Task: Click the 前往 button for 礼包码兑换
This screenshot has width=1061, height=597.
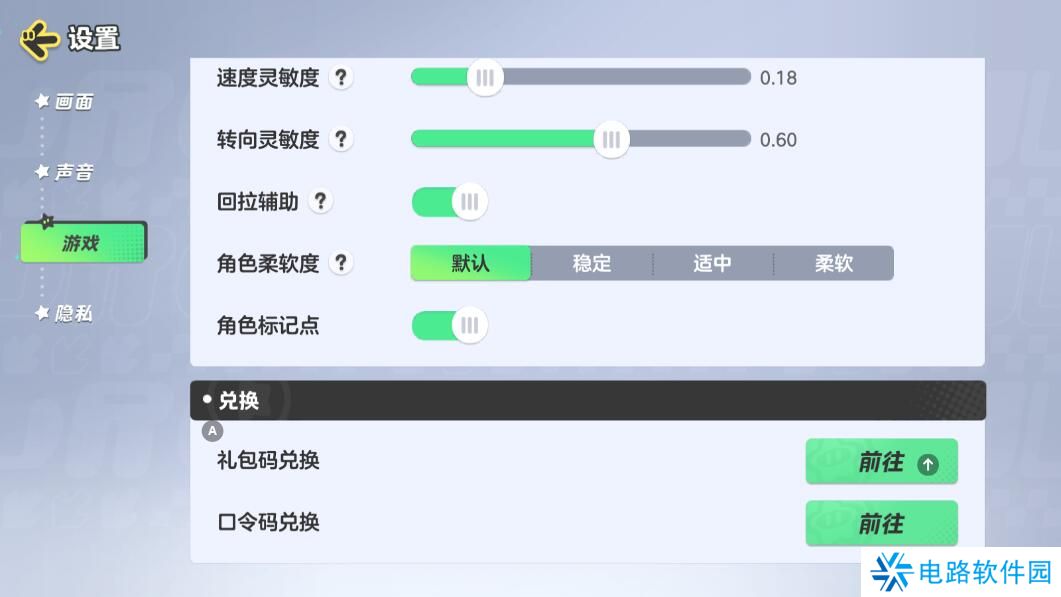Action: (x=881, y=461)
